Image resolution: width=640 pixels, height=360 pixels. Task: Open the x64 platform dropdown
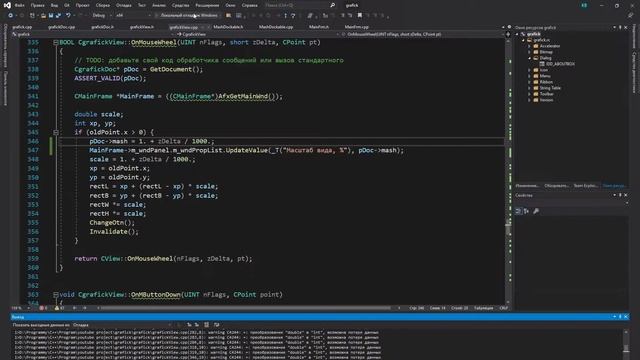(x=133, y=16)
